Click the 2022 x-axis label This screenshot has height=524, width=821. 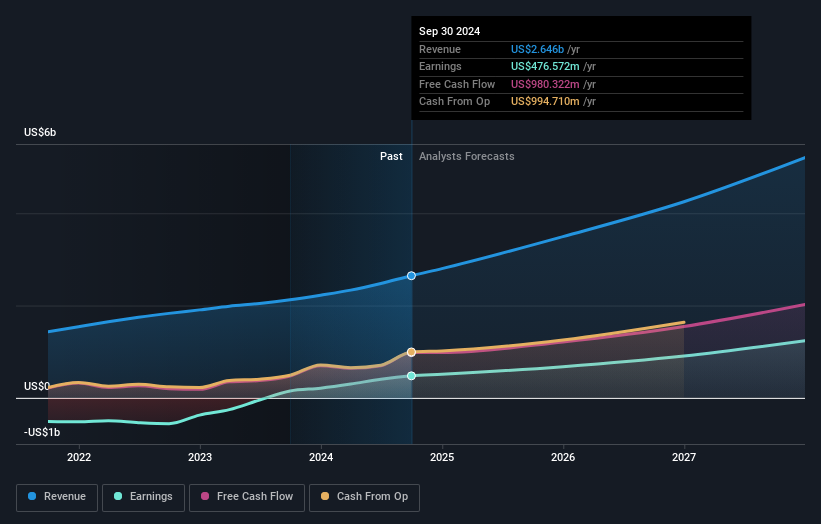click(79, 458)
